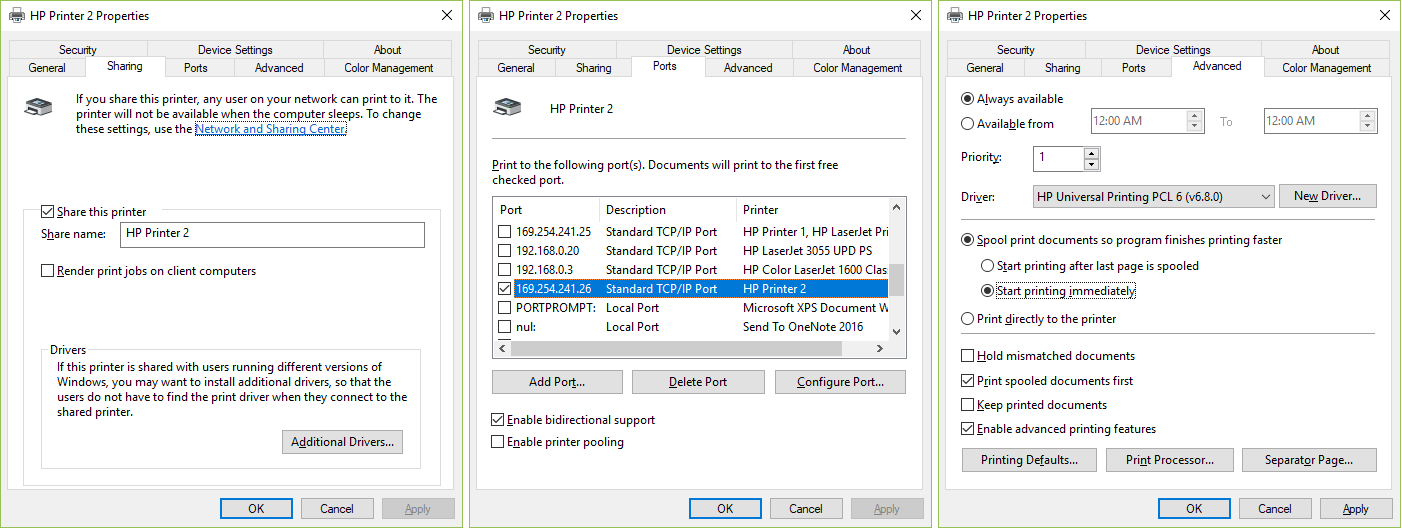Viewport: 1402px width, 531px height.
Task: Check the PORTPROMPT: port checkbox
Action: pos(505,308)
